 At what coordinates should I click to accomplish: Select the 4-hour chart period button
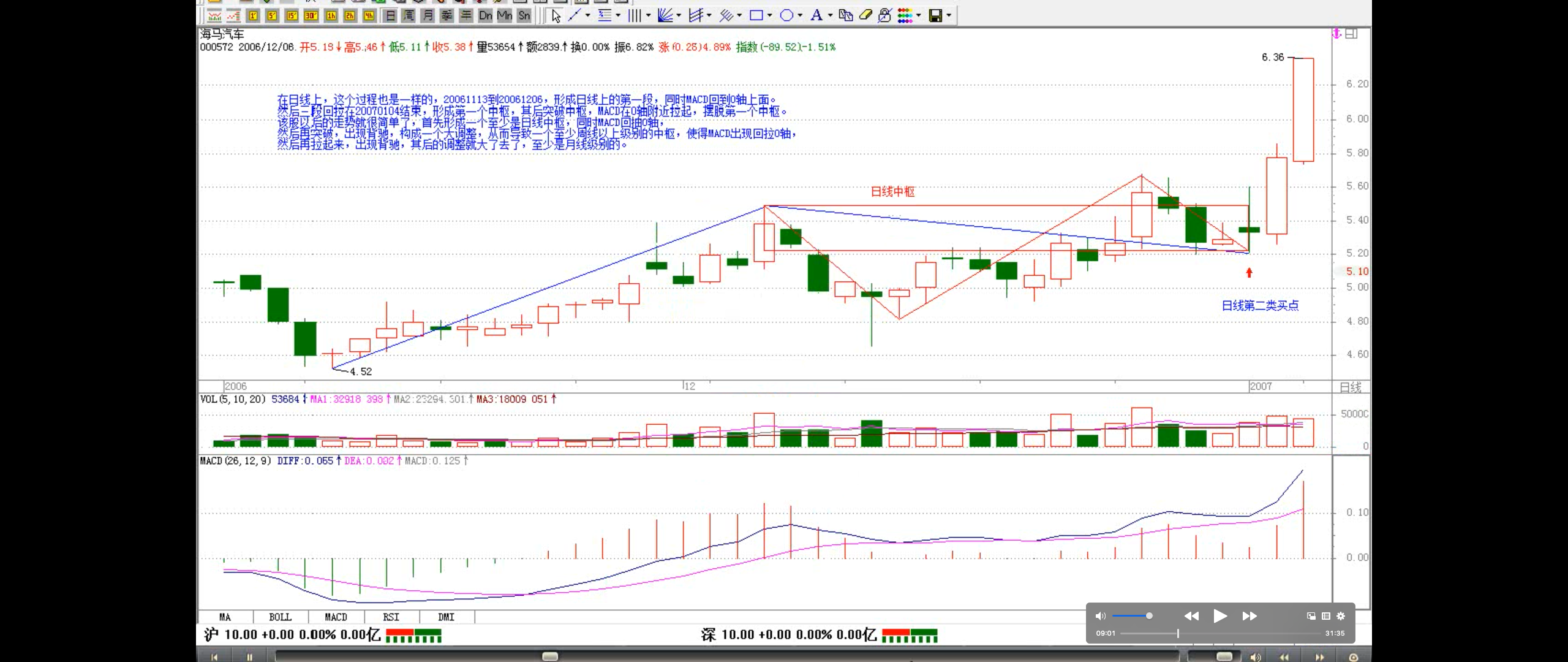(369, 16)
